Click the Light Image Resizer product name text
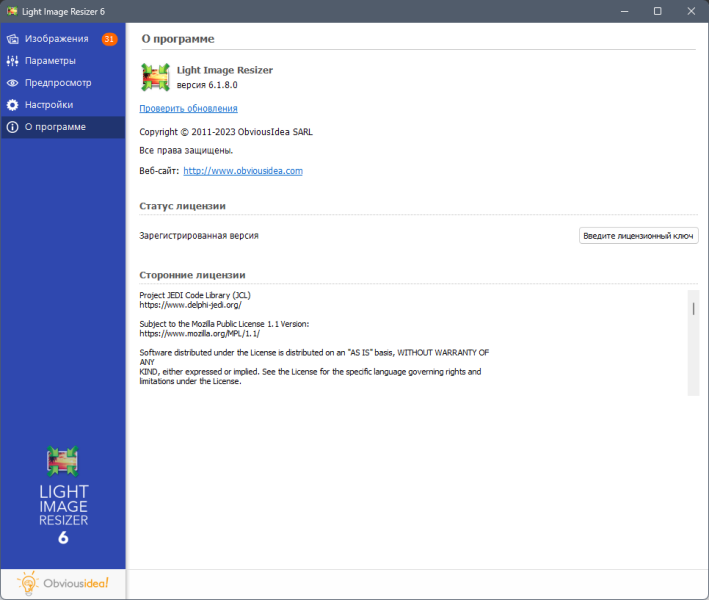The width and height of the screenshot is (709, 600). coord(225,70)
